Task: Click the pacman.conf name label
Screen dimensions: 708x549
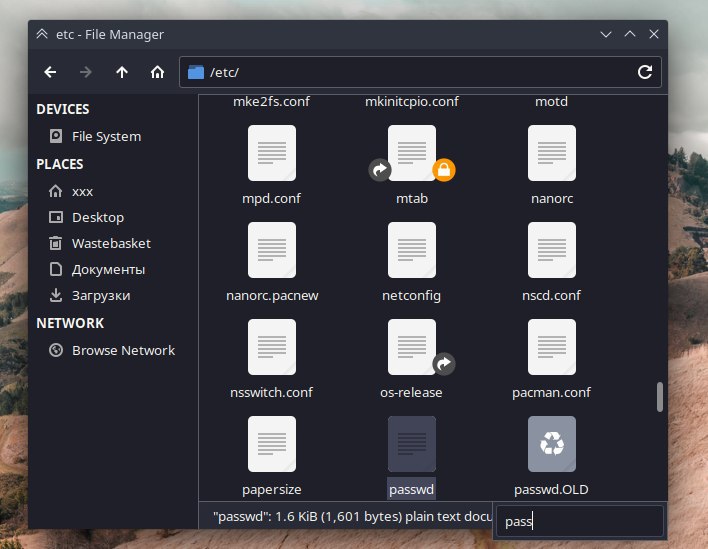Action: (x=551, y=392)
